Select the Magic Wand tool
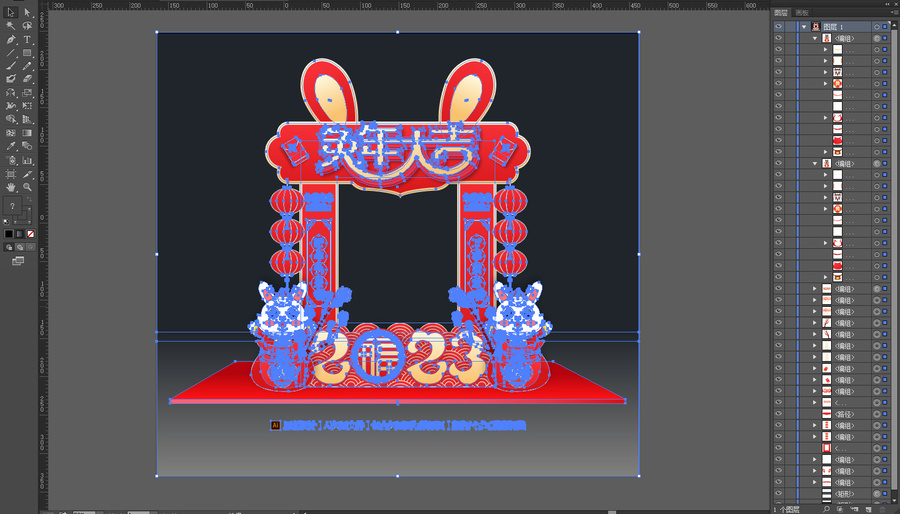 click(11, 26)
